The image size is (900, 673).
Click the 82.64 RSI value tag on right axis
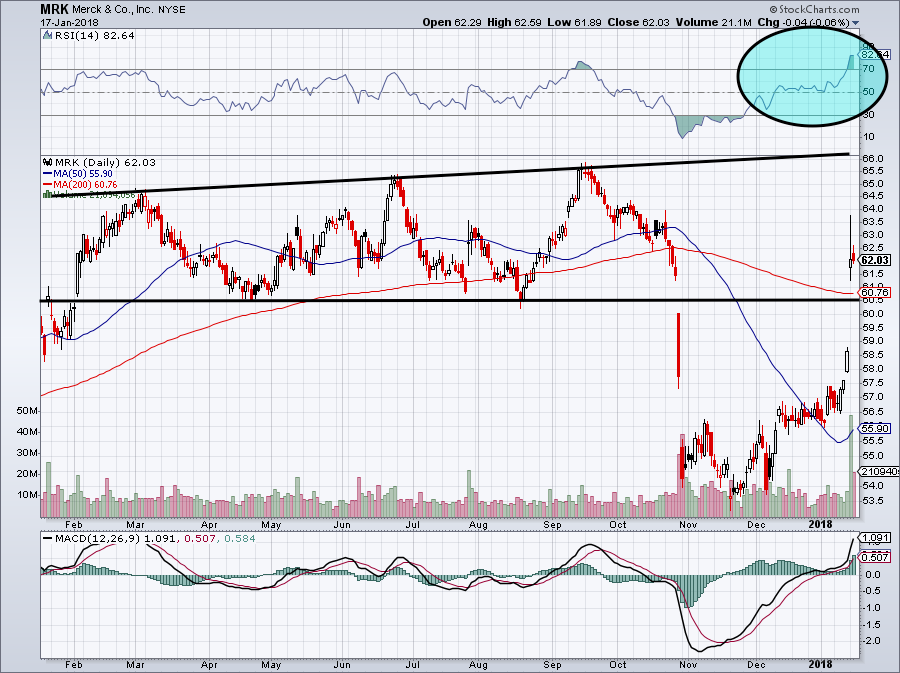coord(875,55)
